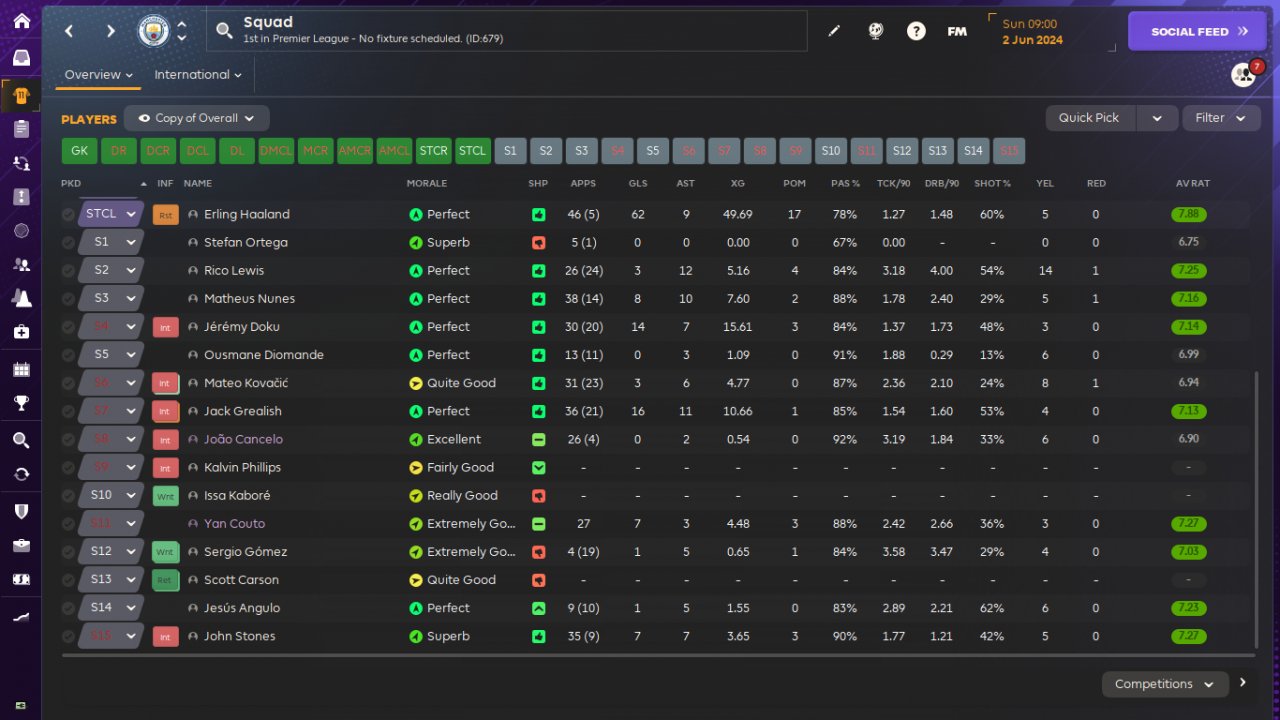Go back with the left arrow
The image size is (1280, 720).
click(69, 31)
